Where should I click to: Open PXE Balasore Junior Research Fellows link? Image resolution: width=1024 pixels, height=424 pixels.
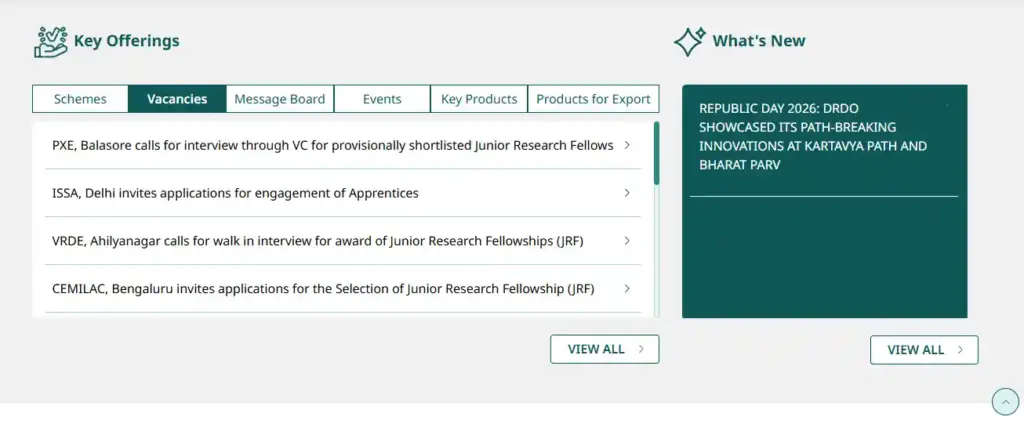(x=332, y=145)
